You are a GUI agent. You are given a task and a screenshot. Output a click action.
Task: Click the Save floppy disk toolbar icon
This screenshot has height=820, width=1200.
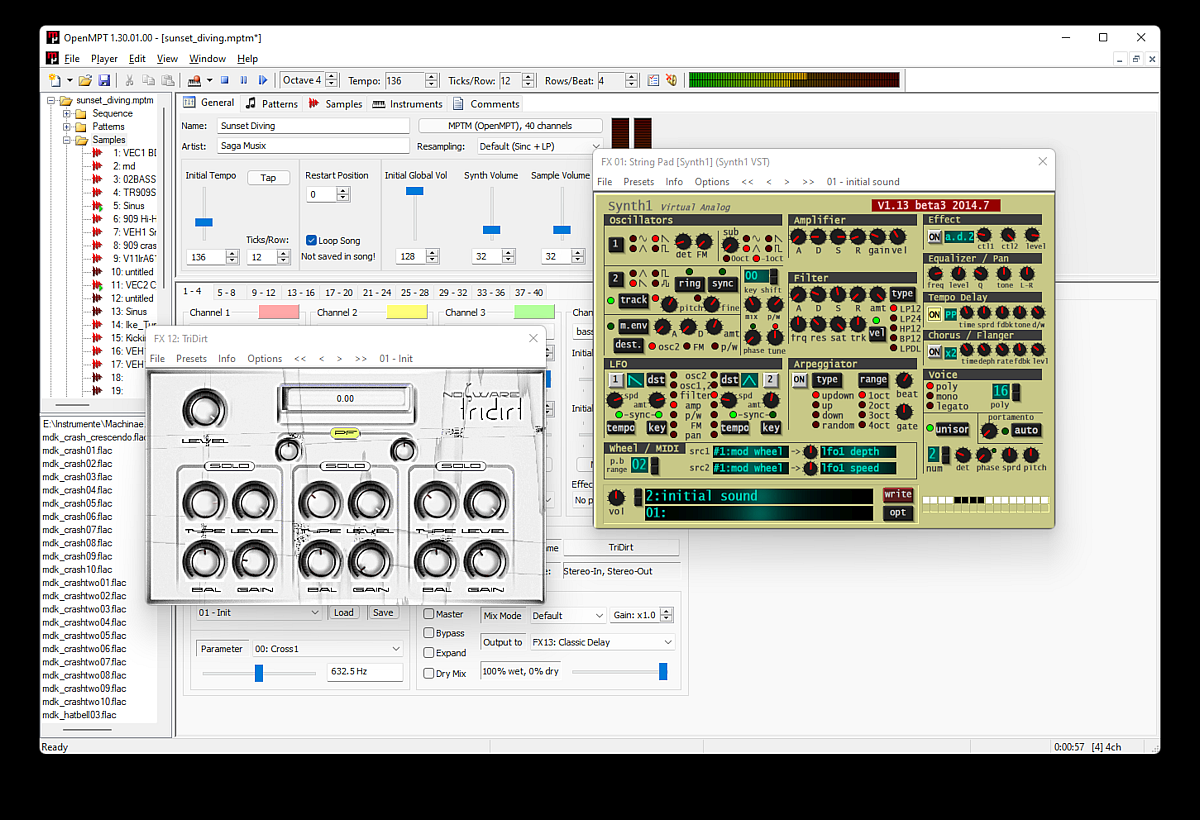click(x=104, y=80)
